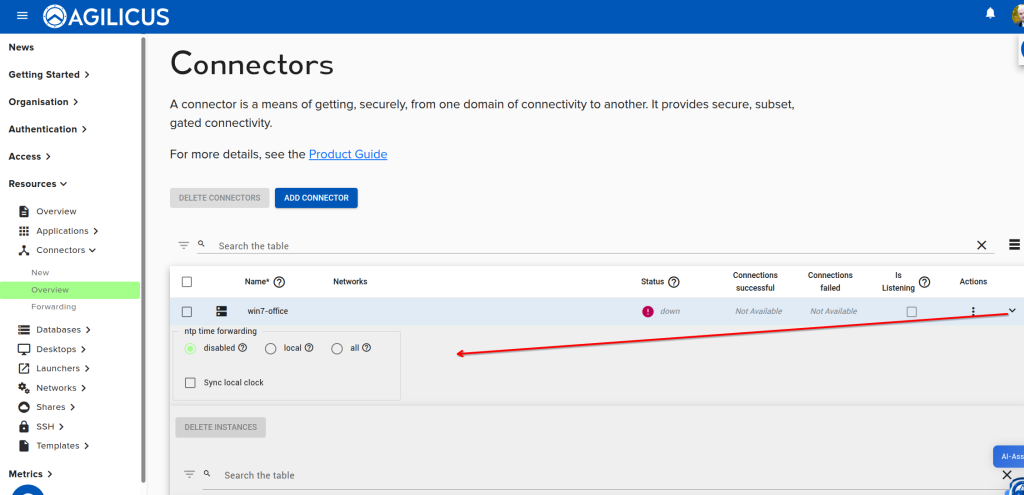Viewport: 1024px width, 495px height.
Task: Click the Is Listening help icon
Action: pos(924,282)
